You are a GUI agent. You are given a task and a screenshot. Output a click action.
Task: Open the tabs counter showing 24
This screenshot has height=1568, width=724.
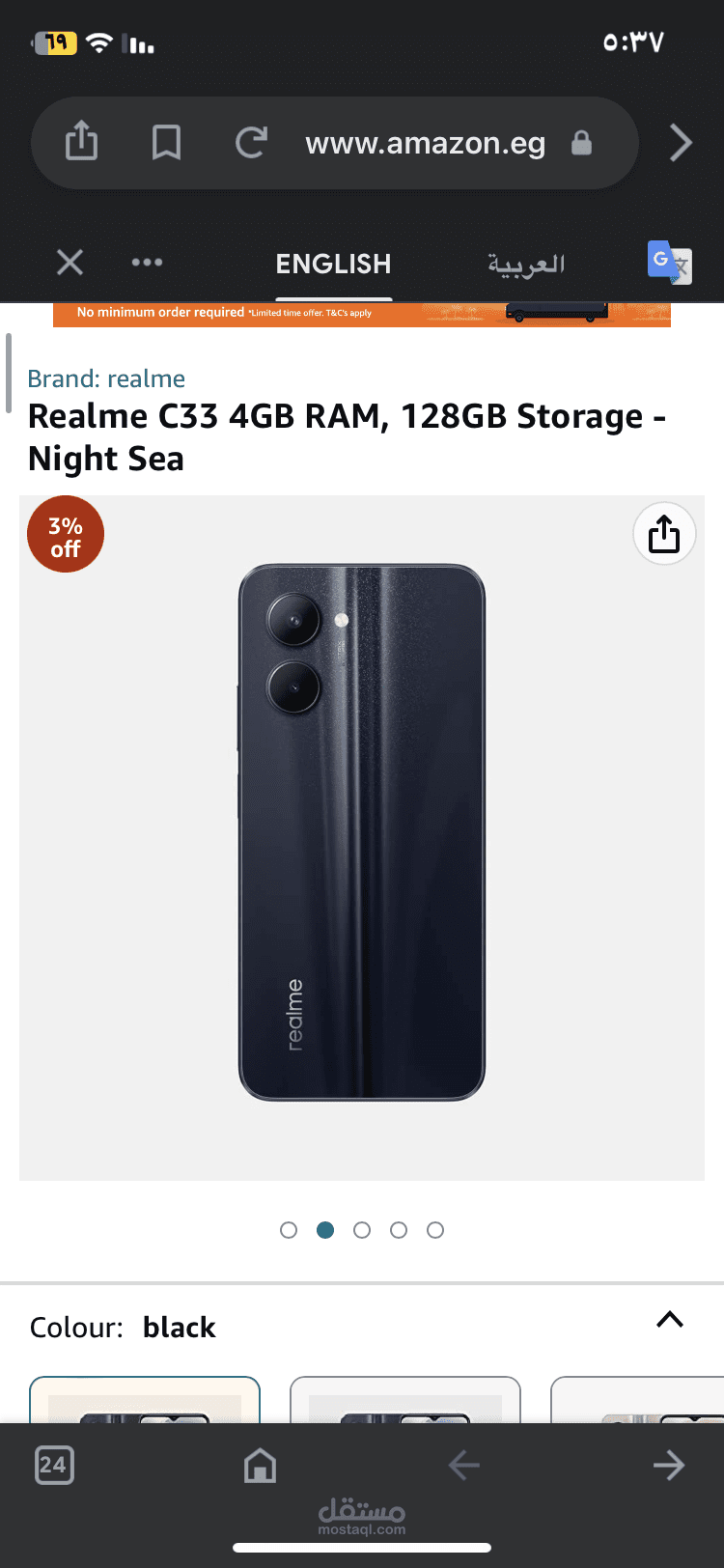pyautogui.click(x=54, y=1465)
